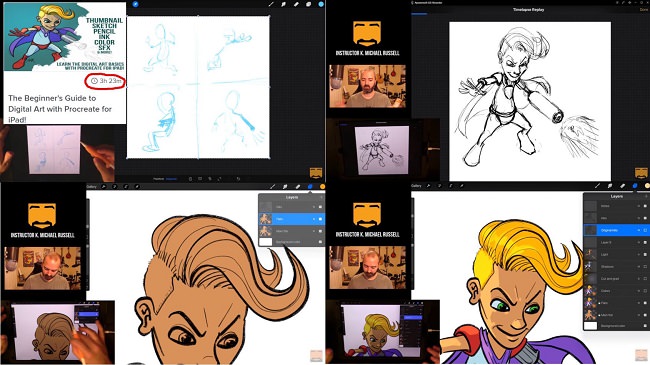Add a new layer with the plus beside Originalinks panel
650x365 pixels.
pos(646,196)
